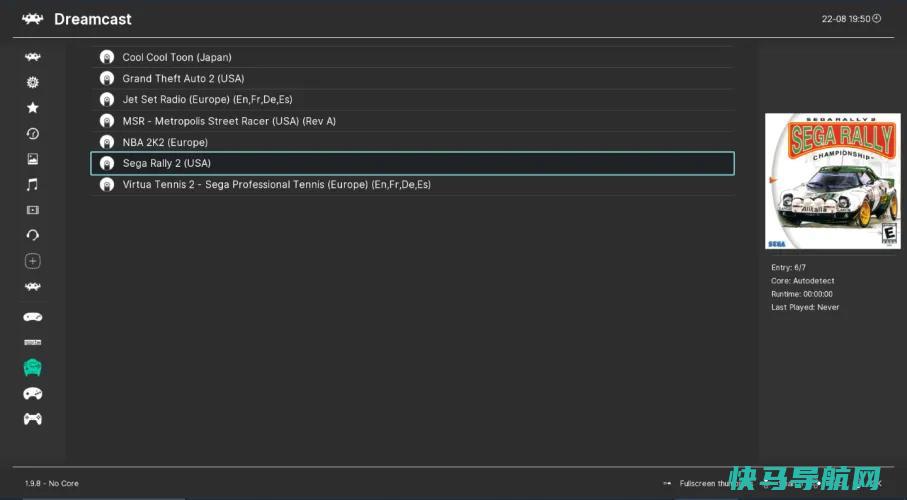This screenshot has height=500, width=907.
Task: Click the 'Entry: 6/7' info line
Action: [x=788, y=267]
